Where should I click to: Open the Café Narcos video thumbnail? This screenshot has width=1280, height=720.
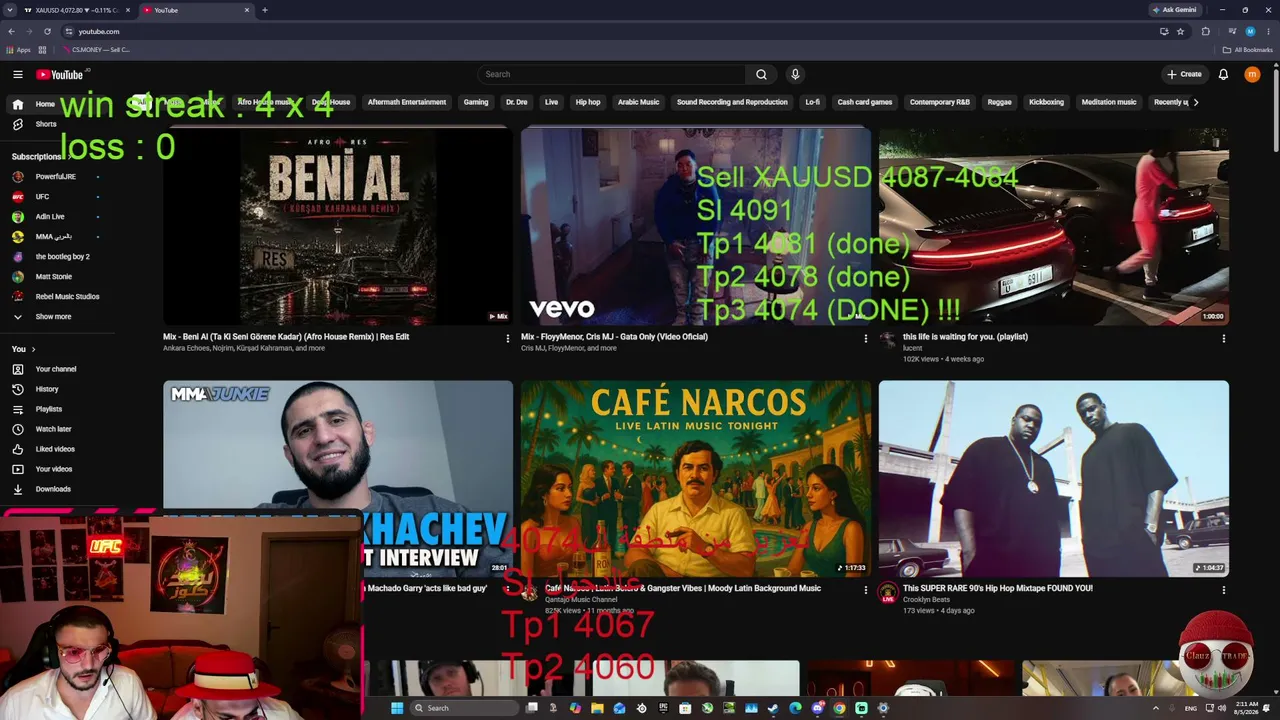point(695,478)
